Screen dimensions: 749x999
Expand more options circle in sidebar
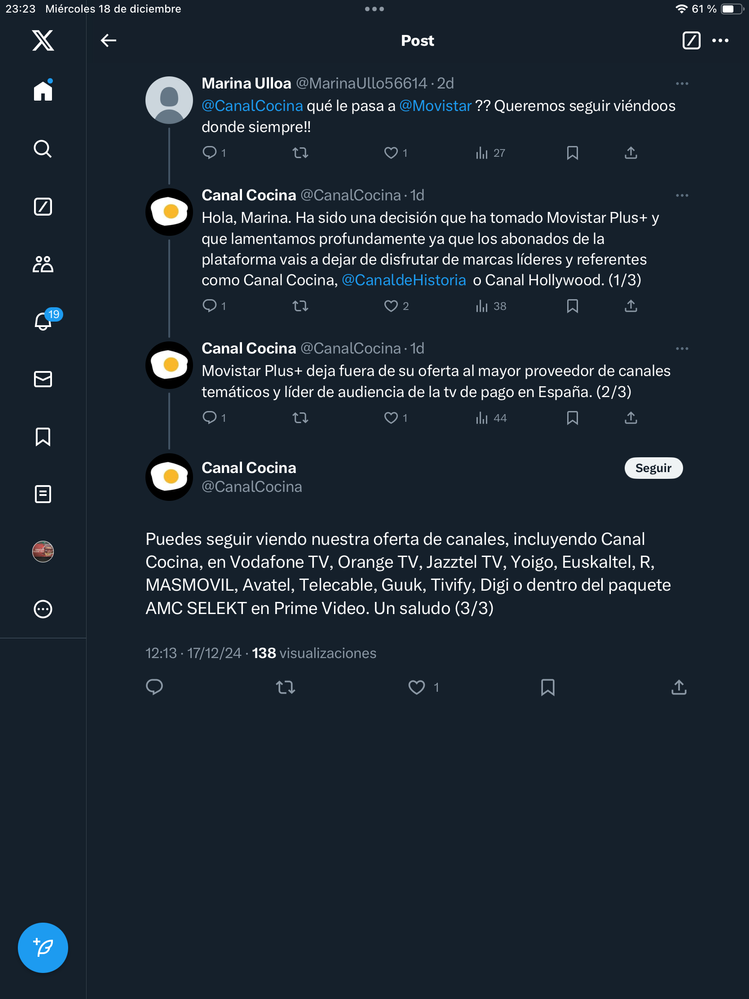(43, 609)
